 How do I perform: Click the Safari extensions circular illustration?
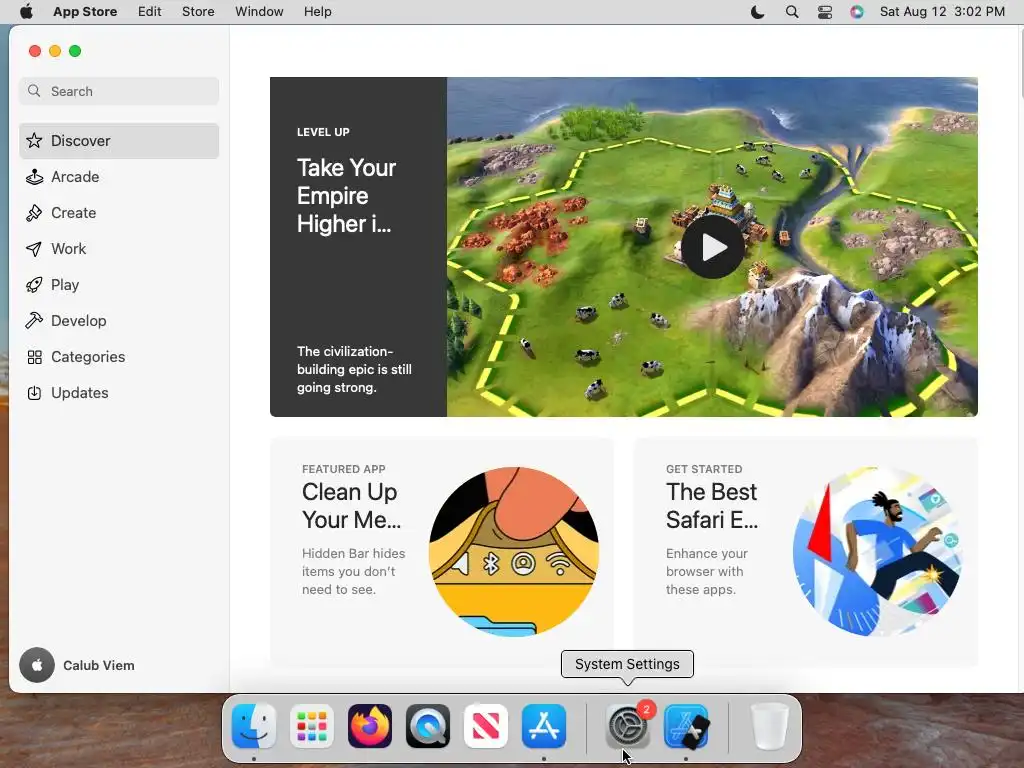[x=877, y=551]
